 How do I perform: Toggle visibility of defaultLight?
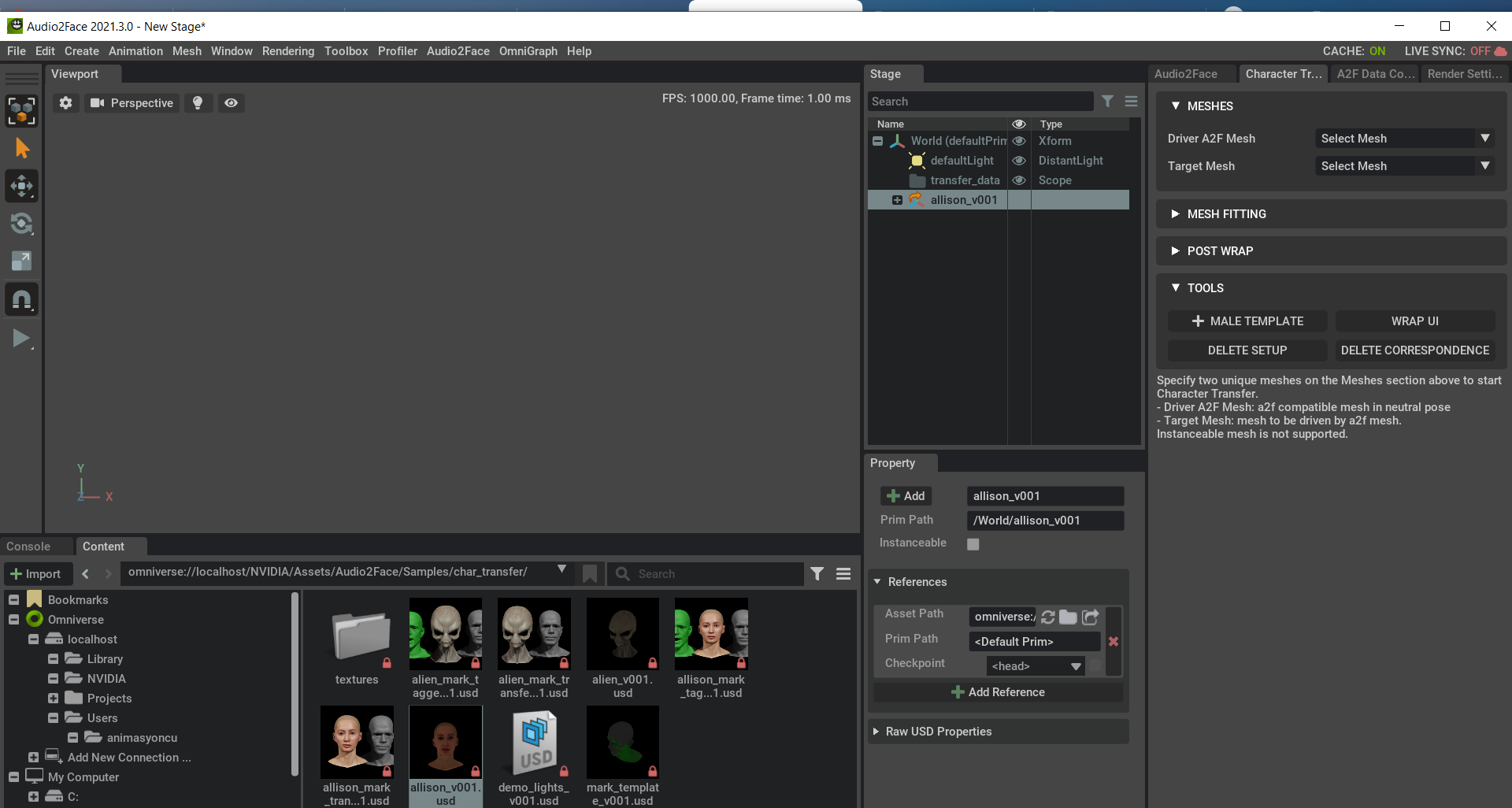click(x=1019, y=161)
